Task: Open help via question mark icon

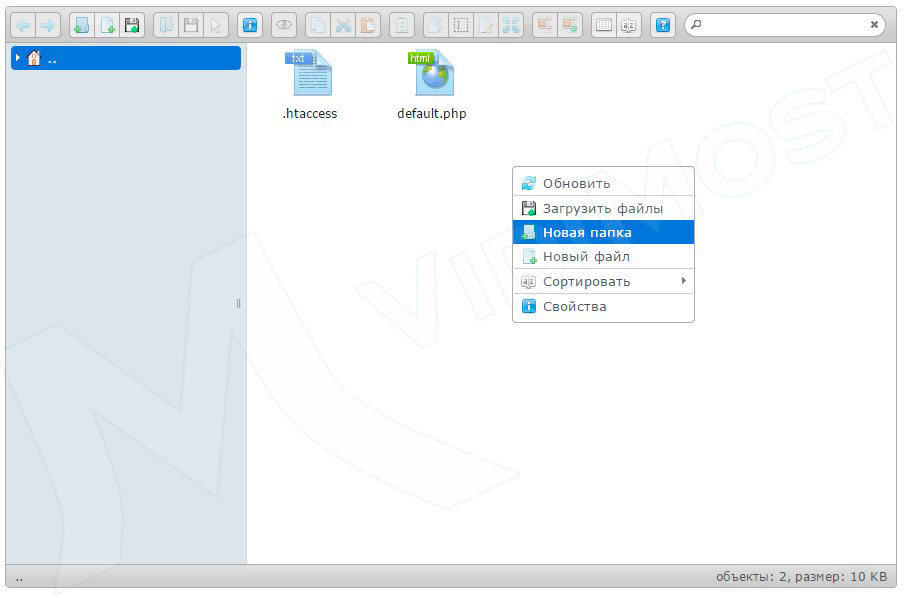Action: point(663,25)
